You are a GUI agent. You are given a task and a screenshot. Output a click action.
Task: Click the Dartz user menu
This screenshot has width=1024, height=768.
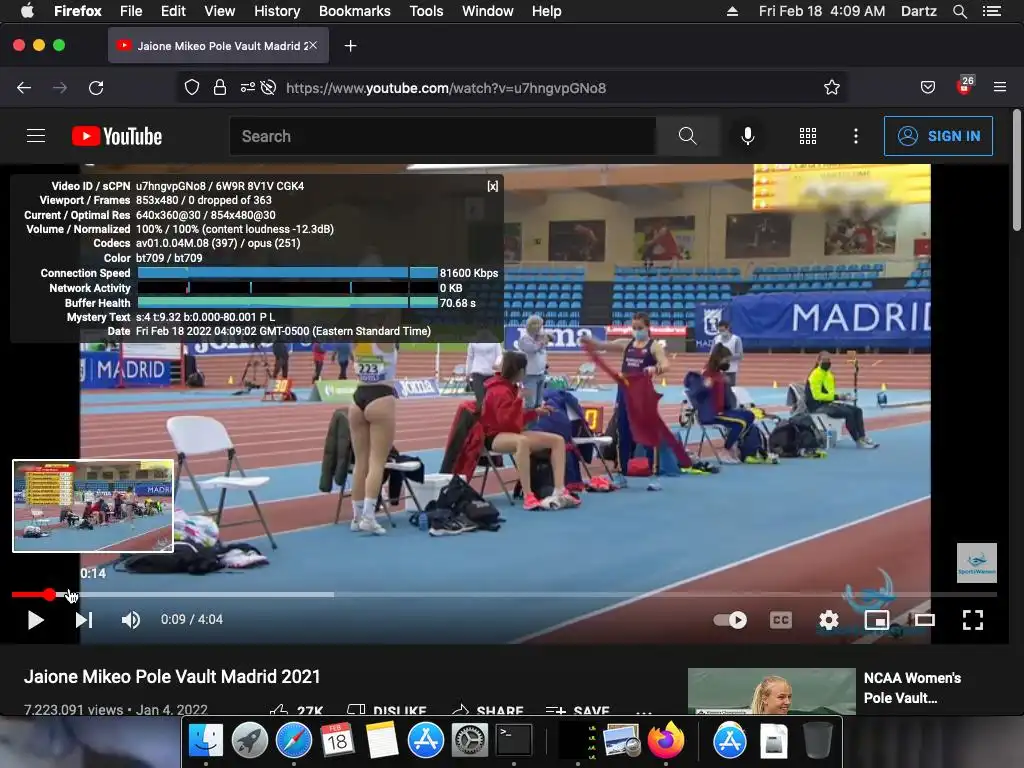pos(918,11)
